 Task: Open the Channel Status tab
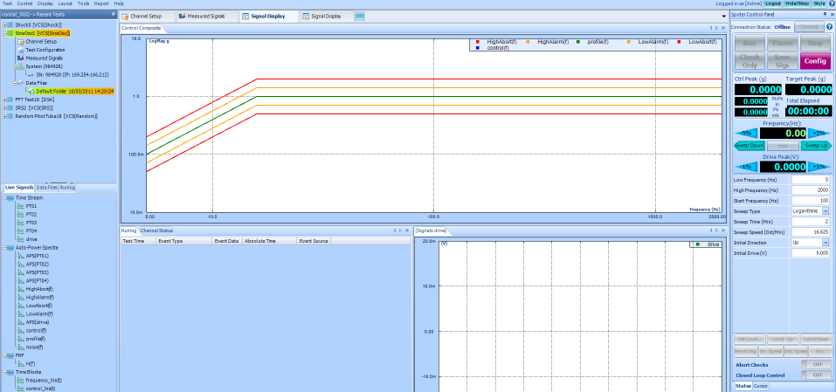(x=157, y=230)
